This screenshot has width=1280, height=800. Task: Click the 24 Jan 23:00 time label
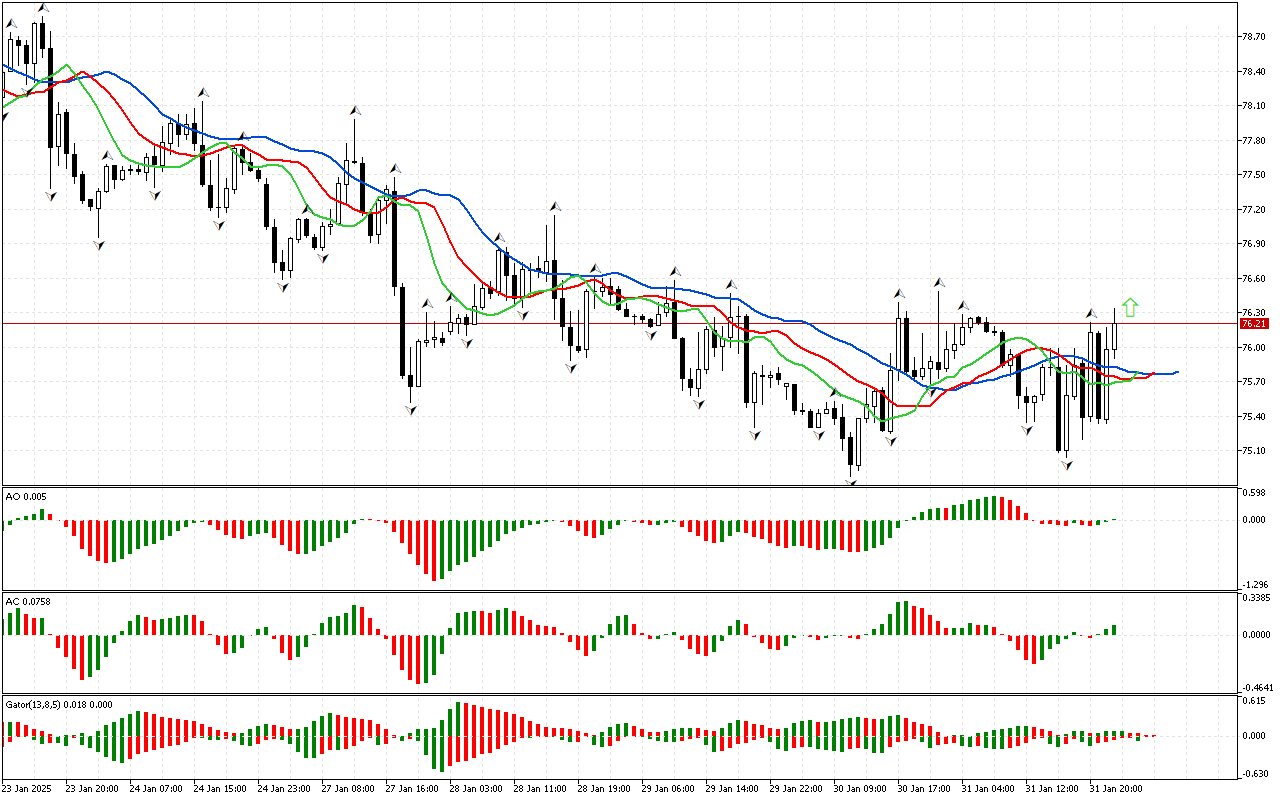click(283, 789)
